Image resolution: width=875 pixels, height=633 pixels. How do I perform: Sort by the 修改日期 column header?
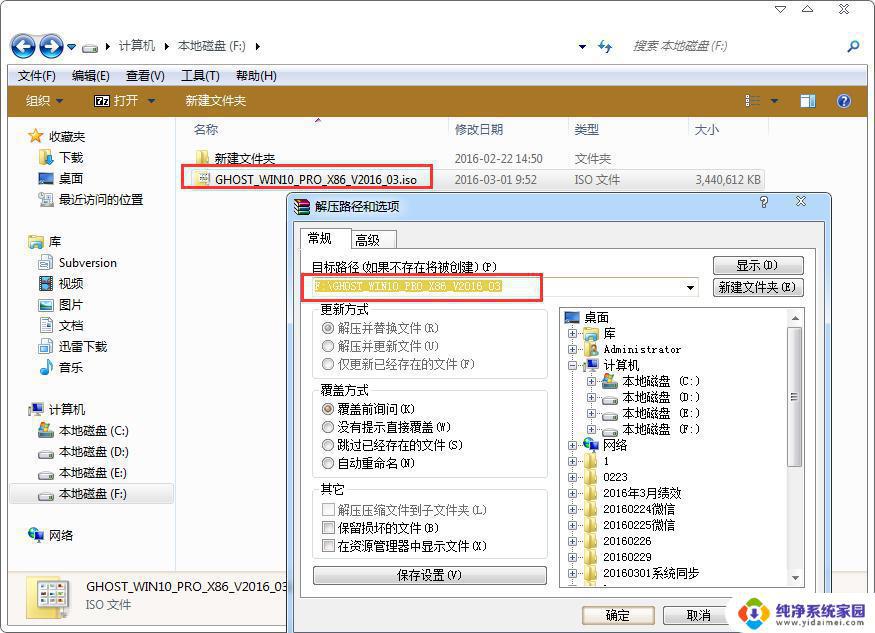point(479,130)
